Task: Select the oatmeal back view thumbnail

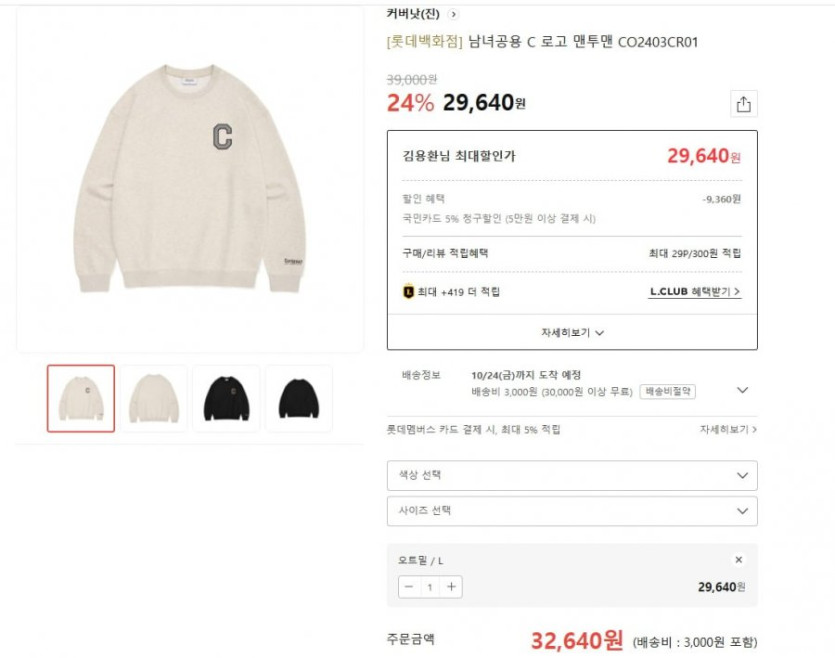Action: tap(154, 398)
